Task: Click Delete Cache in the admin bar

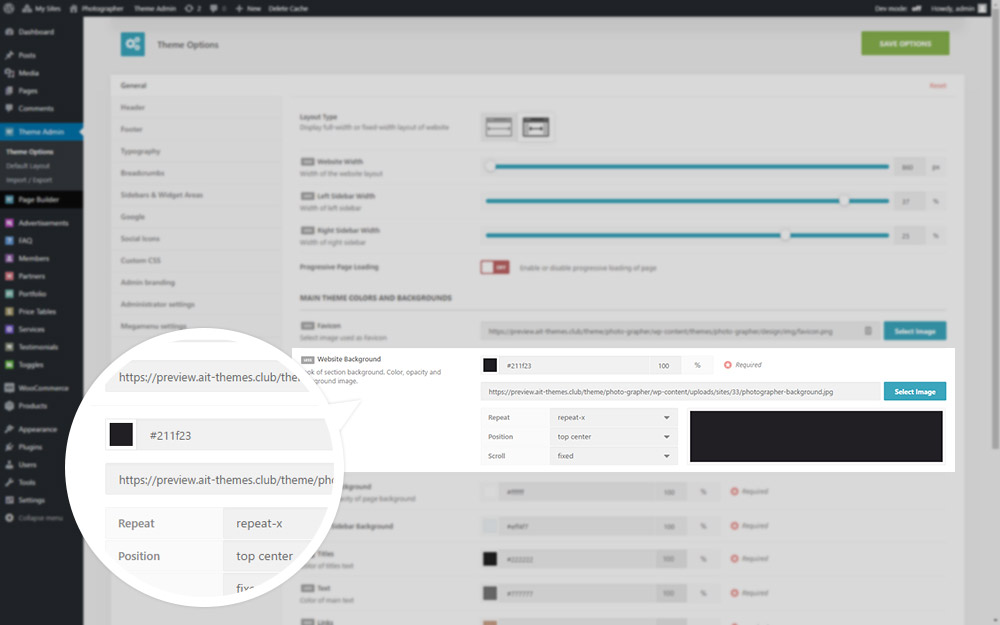Action: [288, 9]
